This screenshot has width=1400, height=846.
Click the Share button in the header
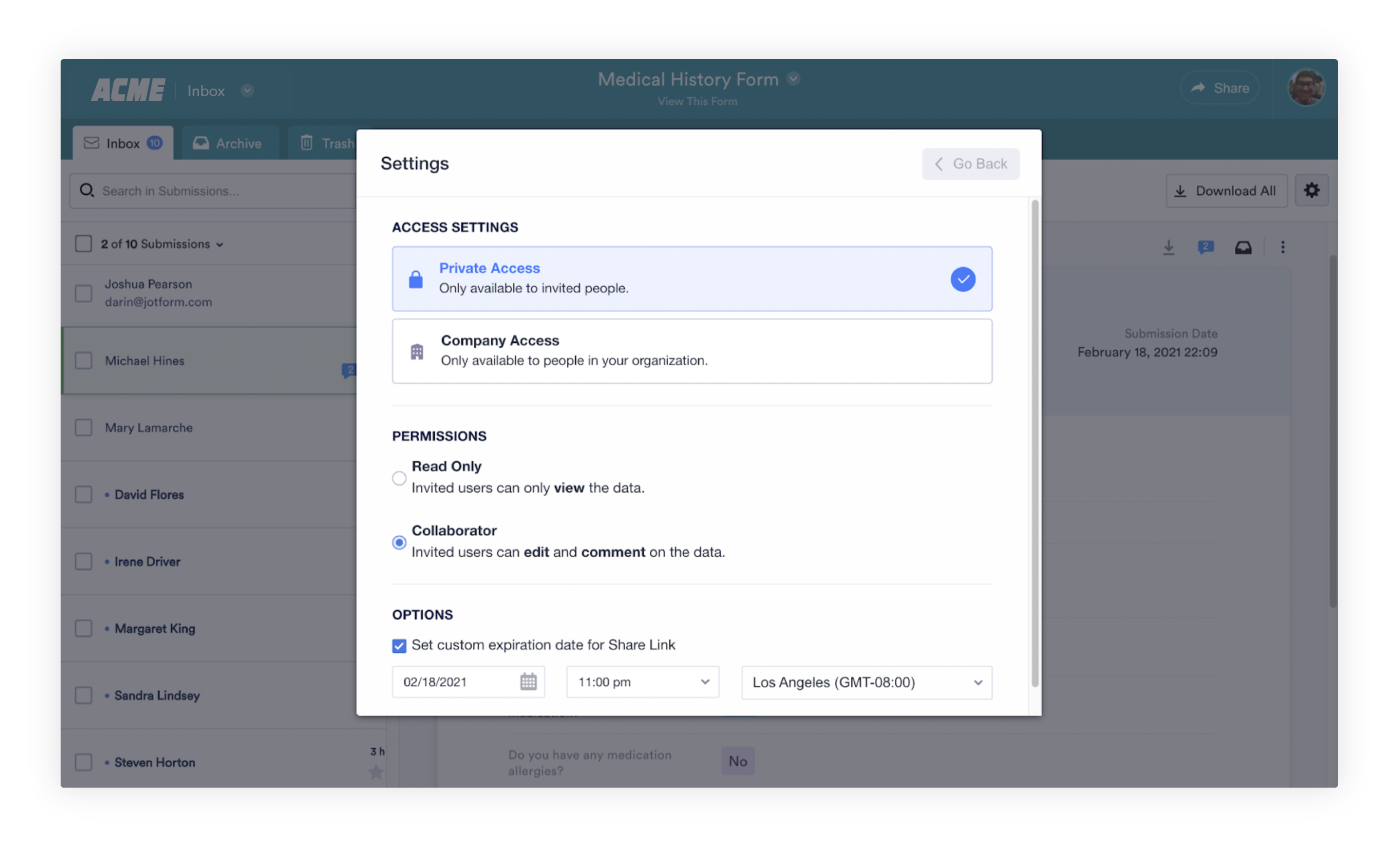tap(1220, 88)
